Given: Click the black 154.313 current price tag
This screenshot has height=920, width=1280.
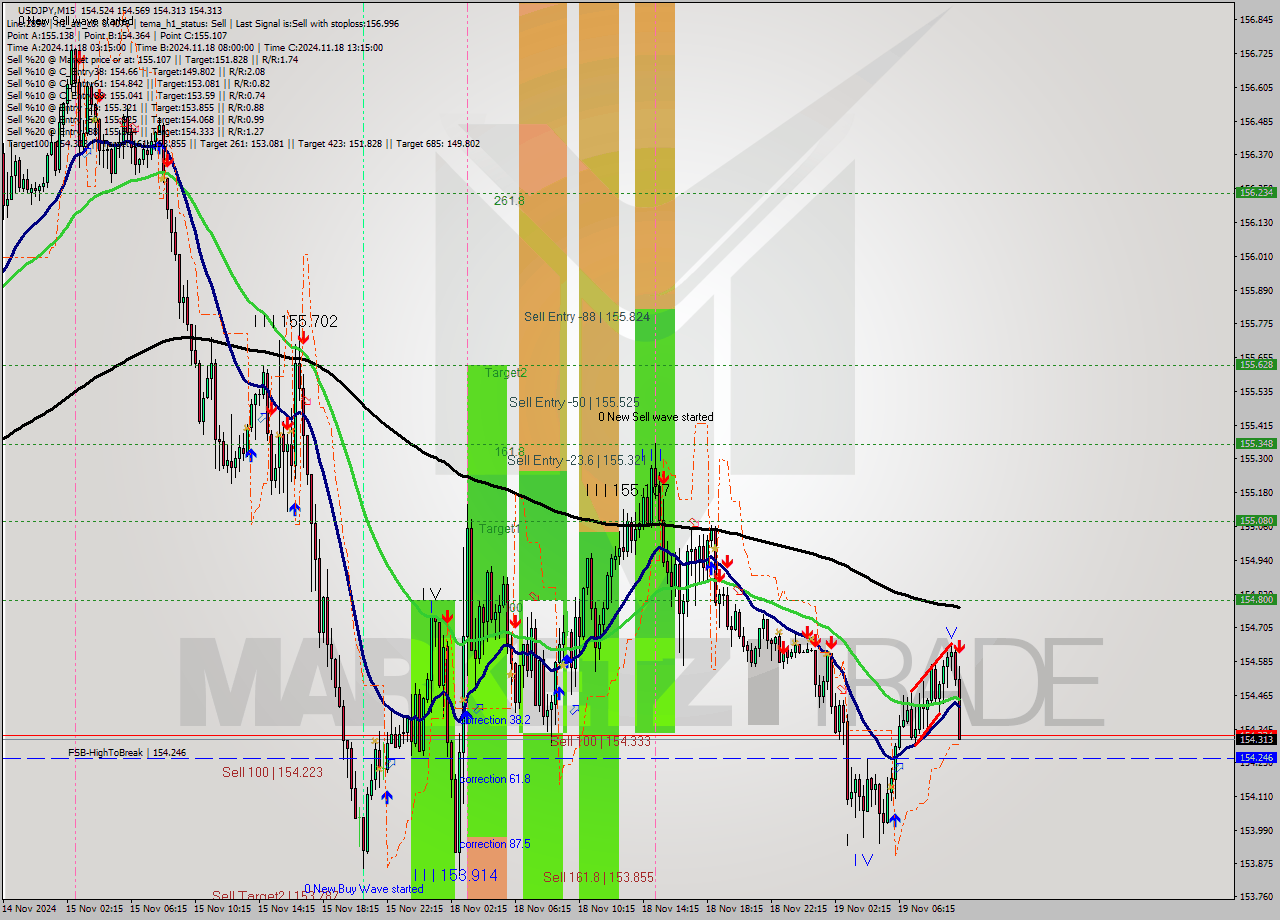Looking at the screenshot, I should pyautogui.click(x=1256, y=739).
